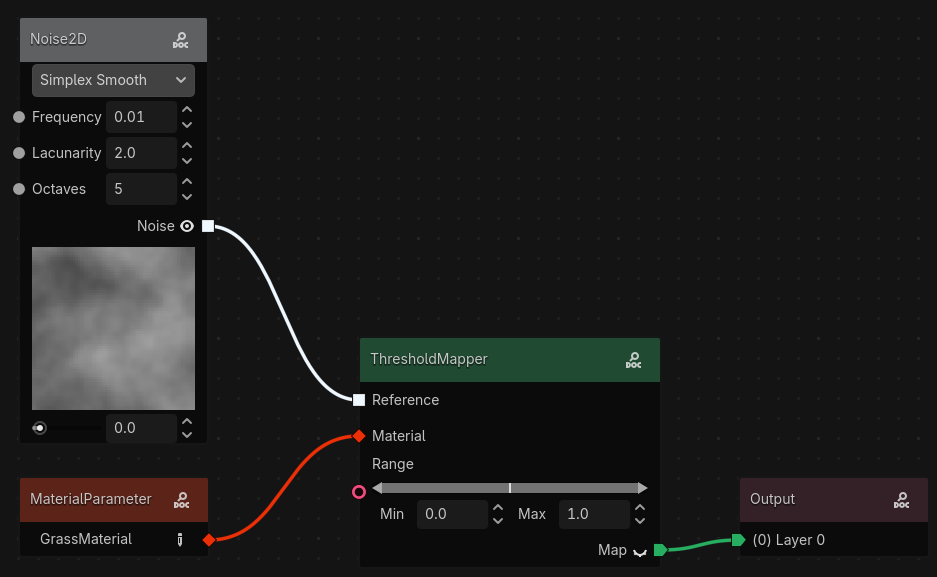The image size is (937, 577).
Task: Click the Lacunarity input port
Action: pyautogui.click(x=19, y=153)
